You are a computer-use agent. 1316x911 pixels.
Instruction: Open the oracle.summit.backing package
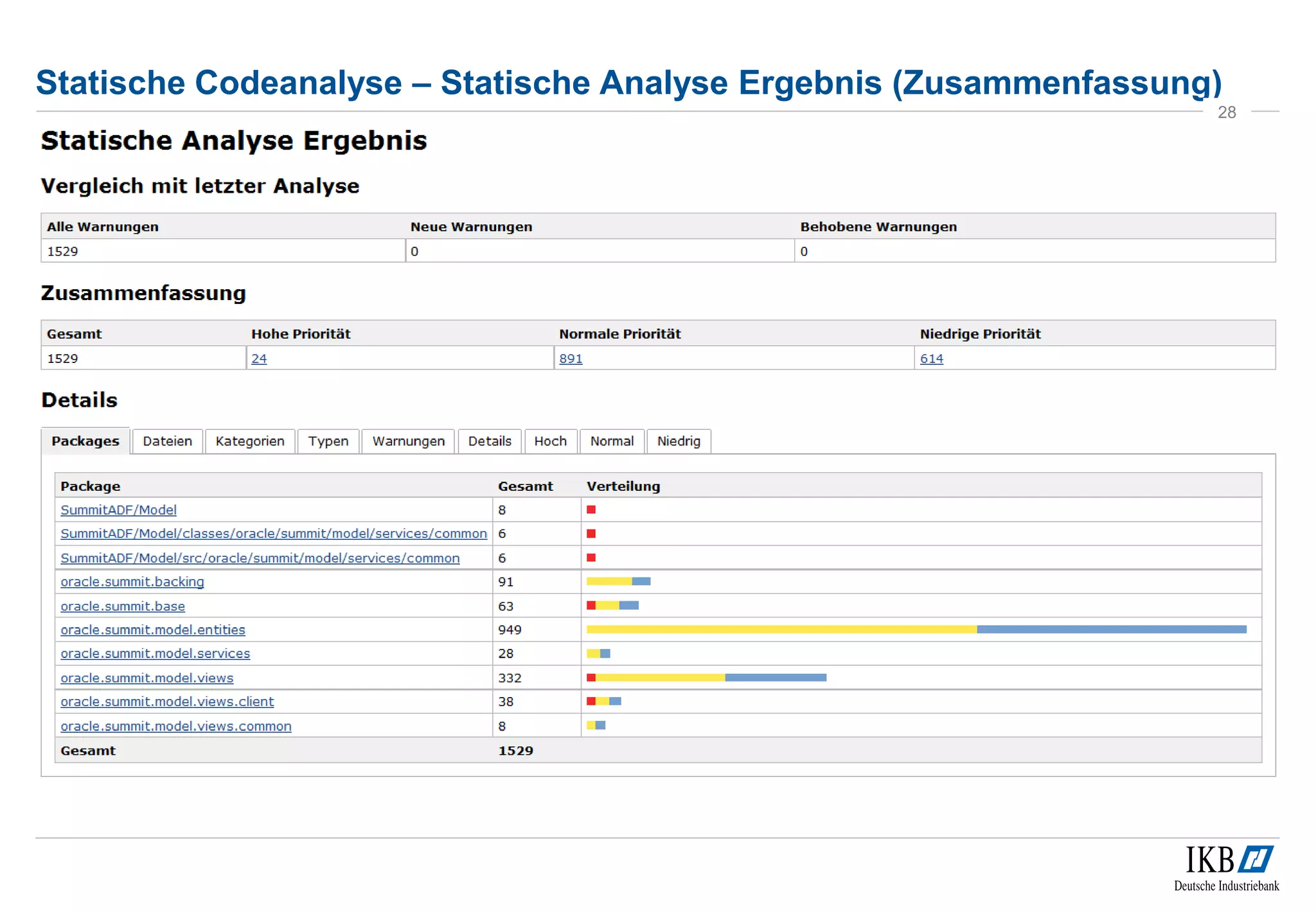132,581
